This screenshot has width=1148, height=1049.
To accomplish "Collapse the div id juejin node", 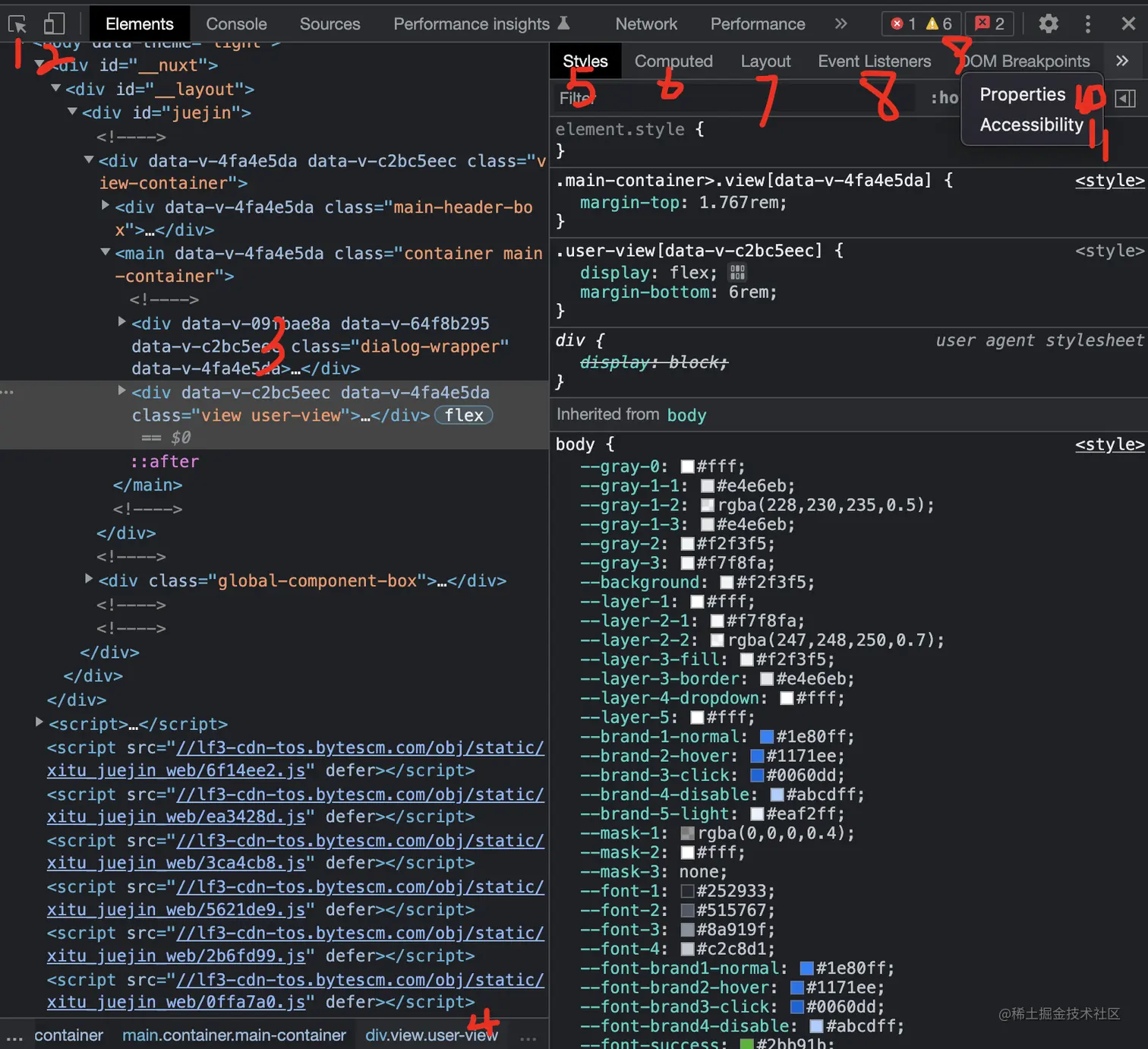I will (72, 112).
